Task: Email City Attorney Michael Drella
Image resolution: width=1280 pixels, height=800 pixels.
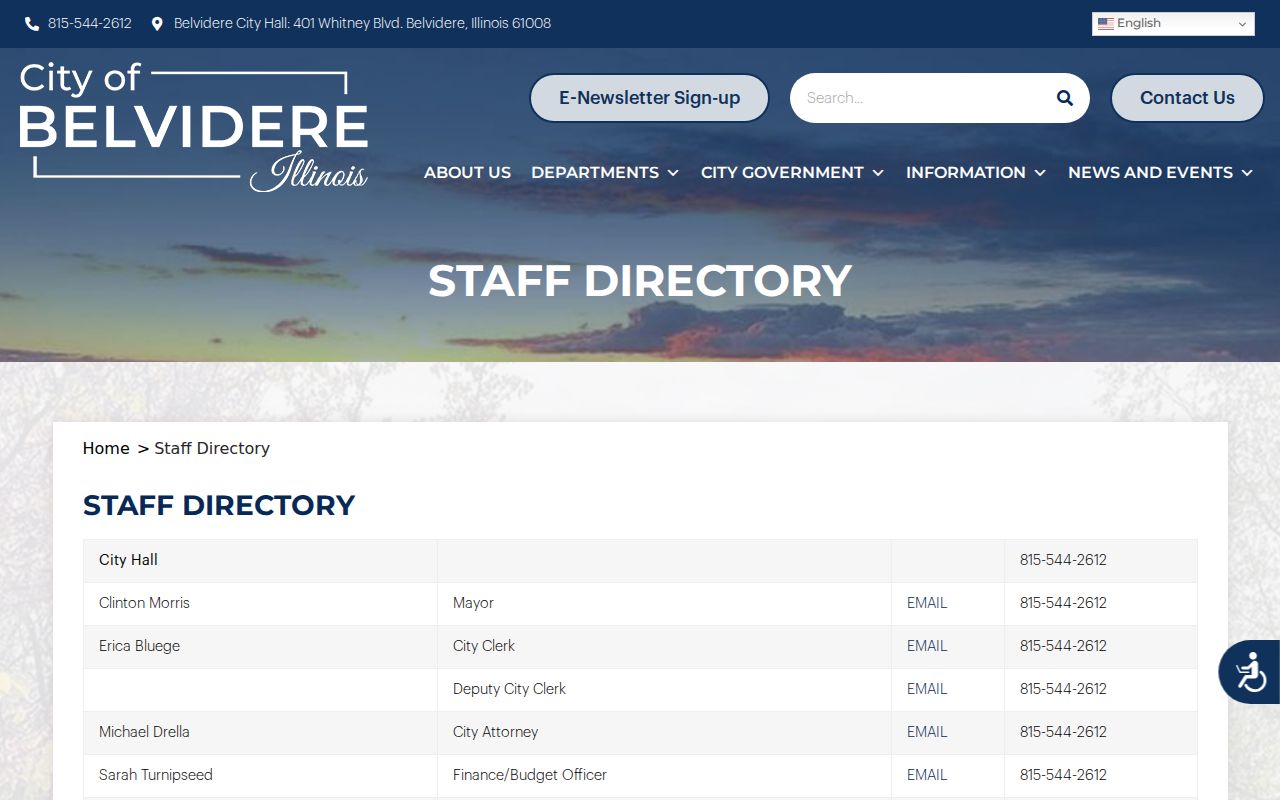Action: (927, 732)
